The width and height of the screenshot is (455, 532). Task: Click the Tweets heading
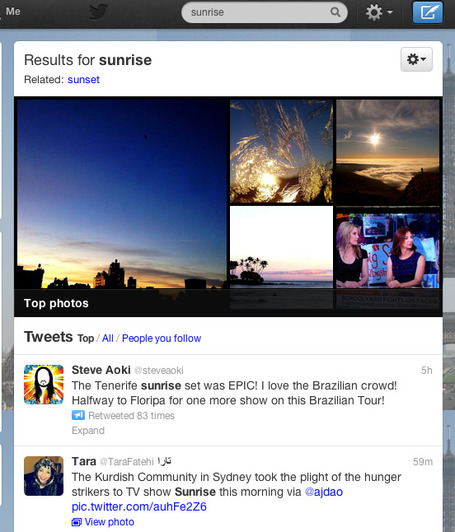[x=48, y=337]
